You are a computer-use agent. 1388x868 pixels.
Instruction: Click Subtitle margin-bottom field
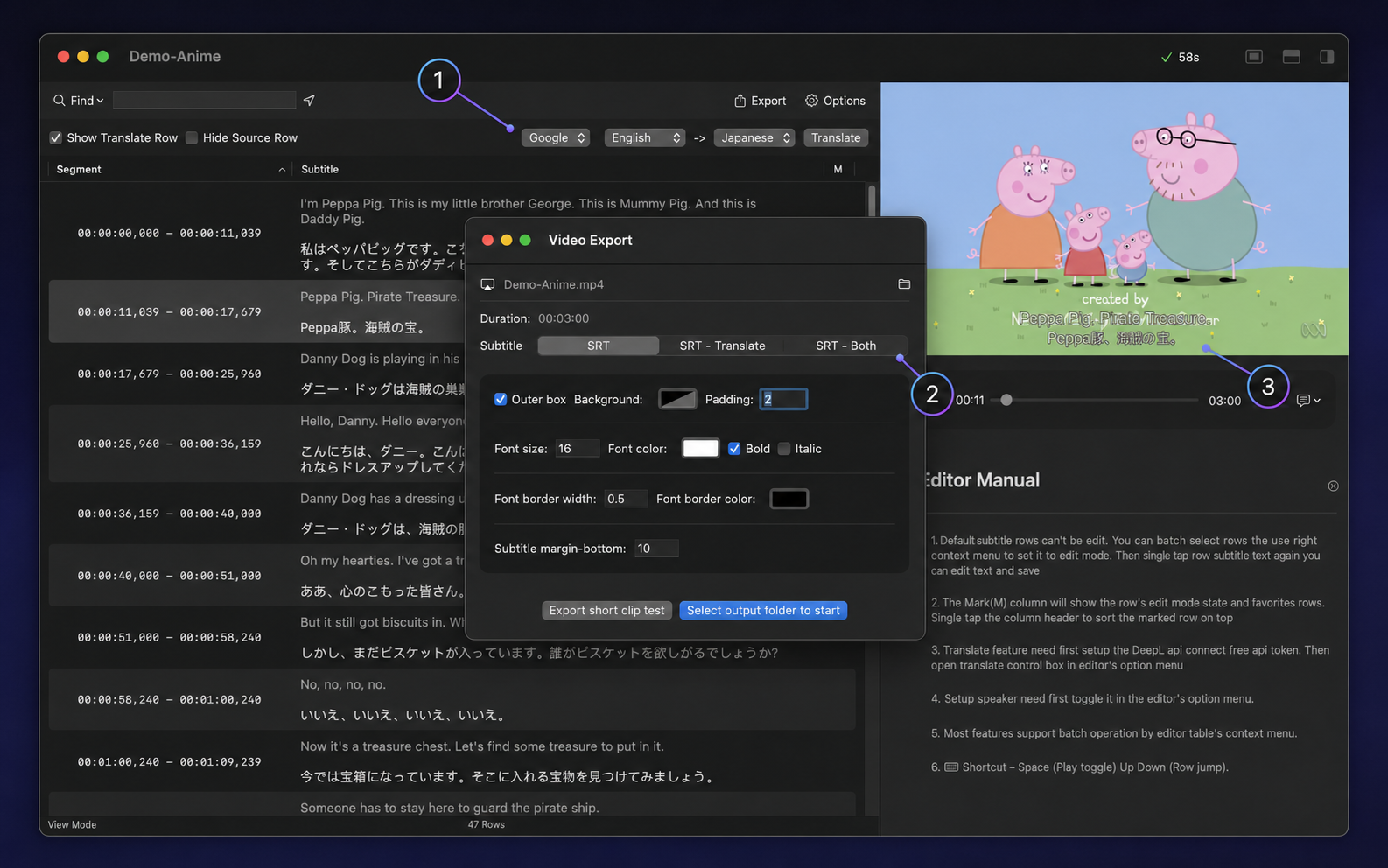tap(656, 549)
